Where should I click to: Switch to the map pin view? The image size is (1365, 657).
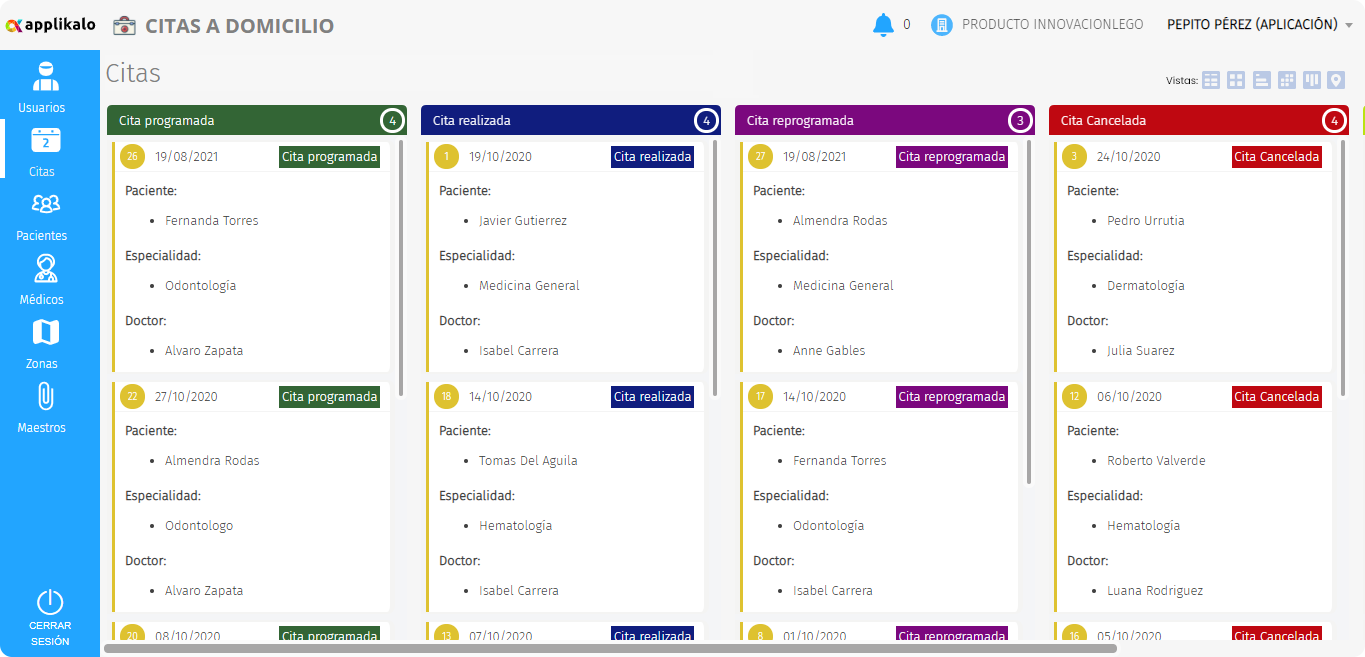click(x=1336, y=80)
